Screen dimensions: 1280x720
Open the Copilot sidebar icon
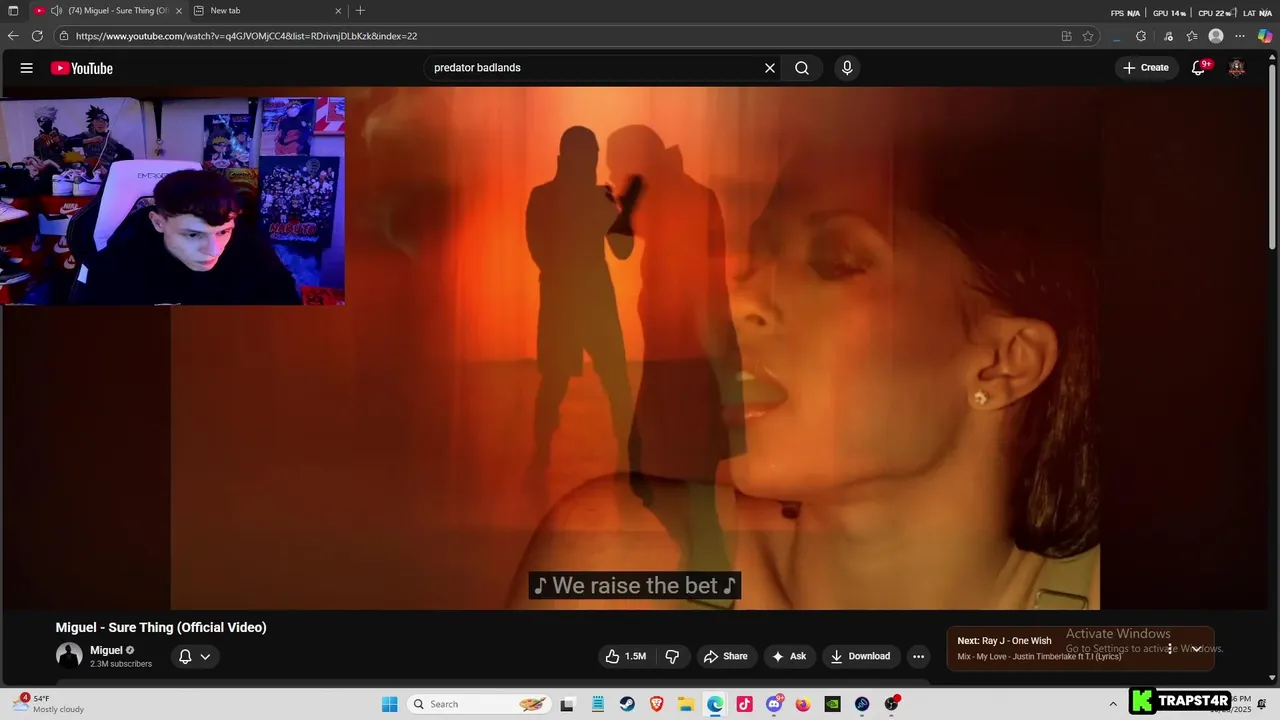[1265, 36]
